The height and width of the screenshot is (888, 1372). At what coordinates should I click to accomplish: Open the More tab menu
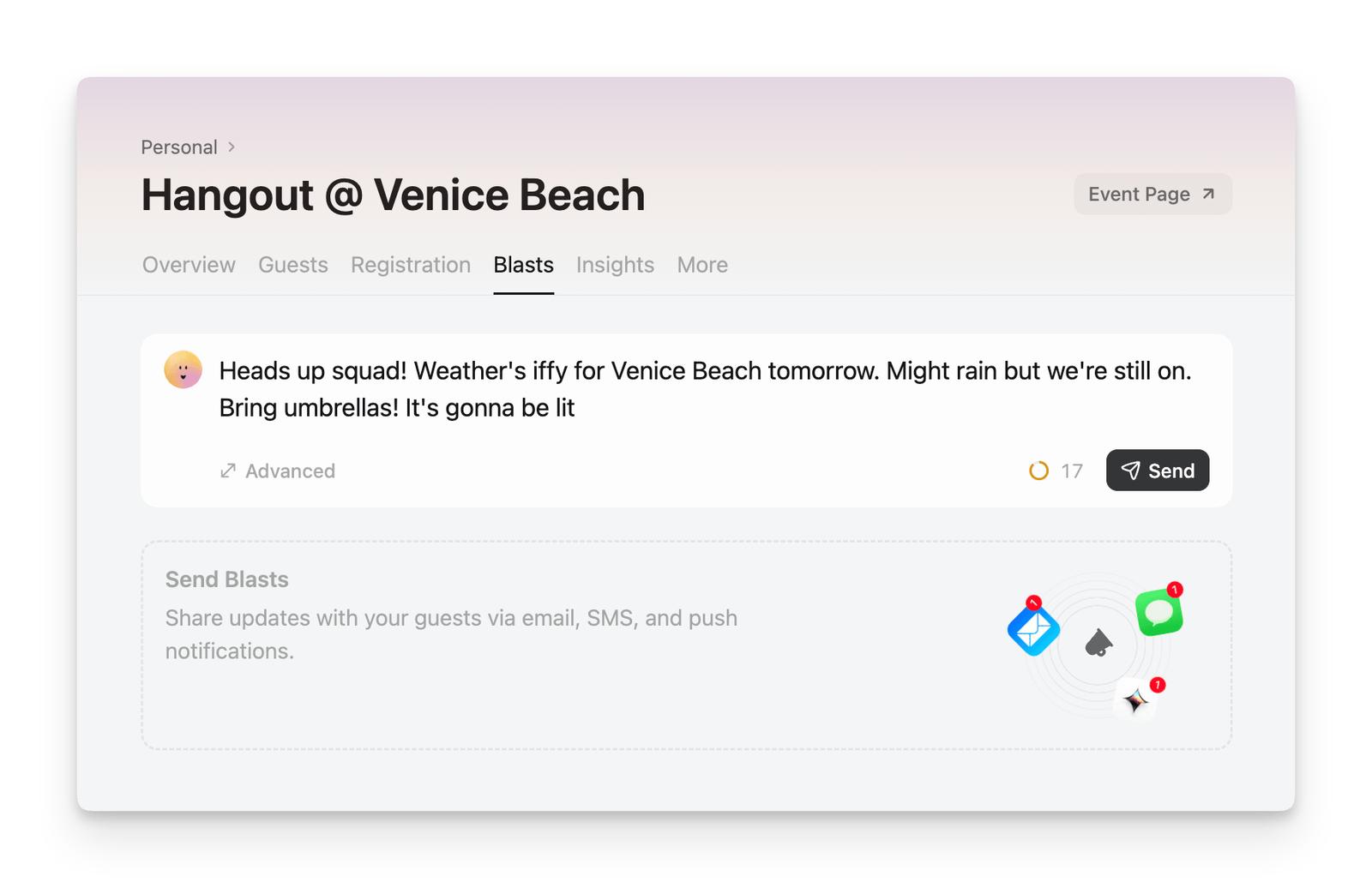point(702,265)
